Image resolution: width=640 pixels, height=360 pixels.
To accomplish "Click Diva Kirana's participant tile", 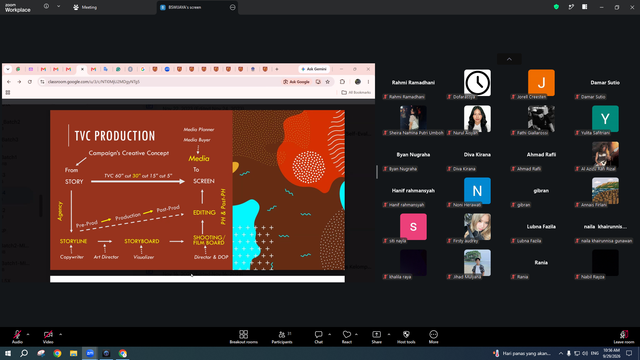I will (477, 156).
